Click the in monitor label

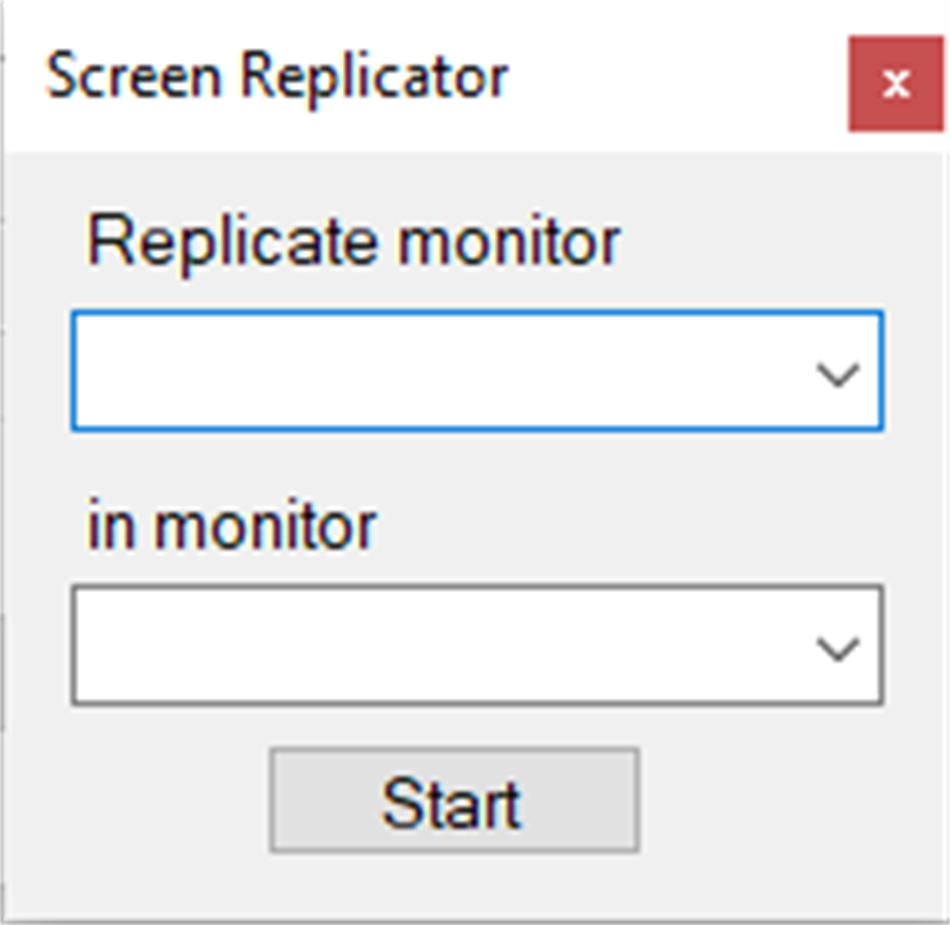(x=232, y=525)
